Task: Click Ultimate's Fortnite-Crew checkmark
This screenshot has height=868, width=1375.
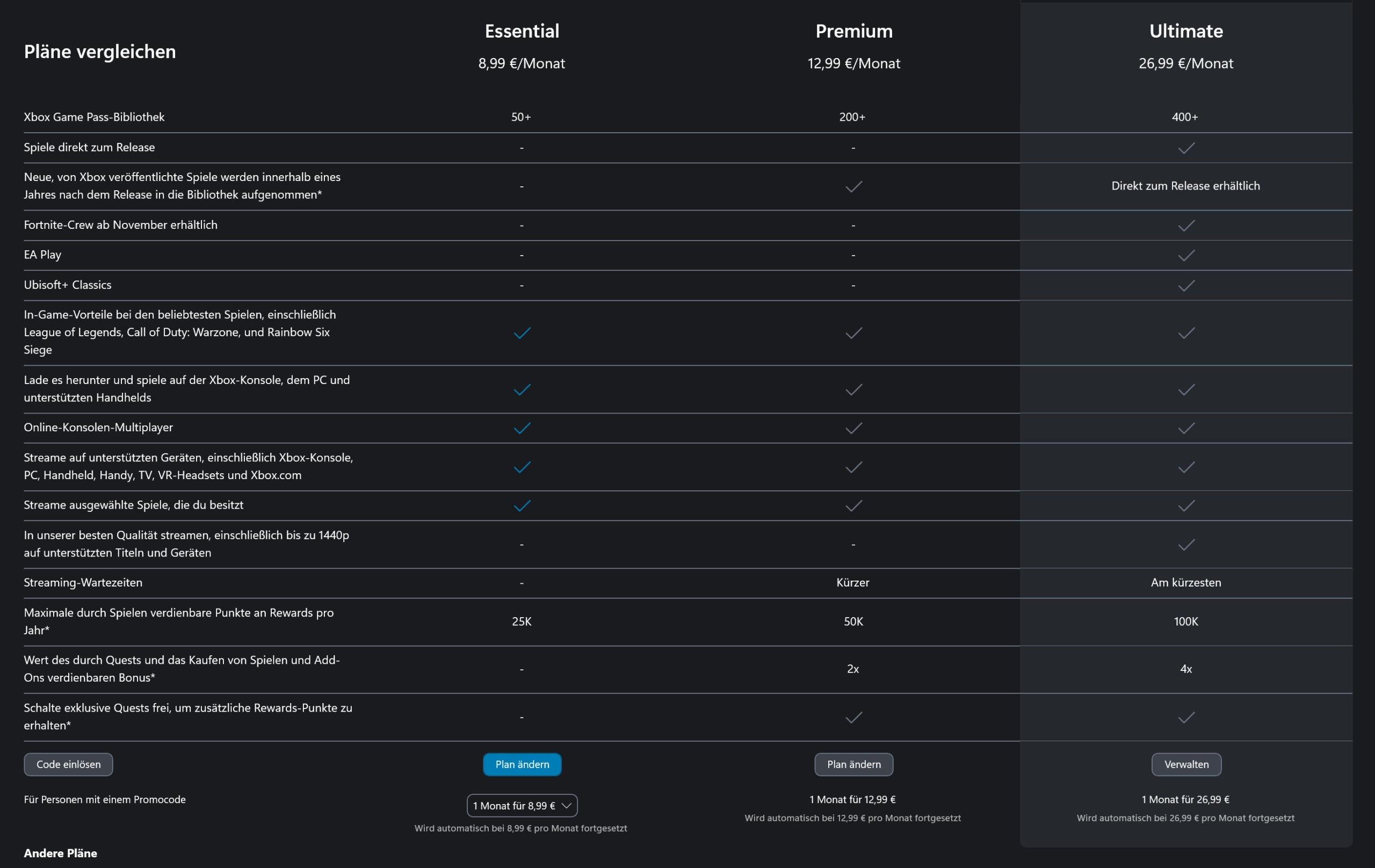Action: pos(1186,226)
